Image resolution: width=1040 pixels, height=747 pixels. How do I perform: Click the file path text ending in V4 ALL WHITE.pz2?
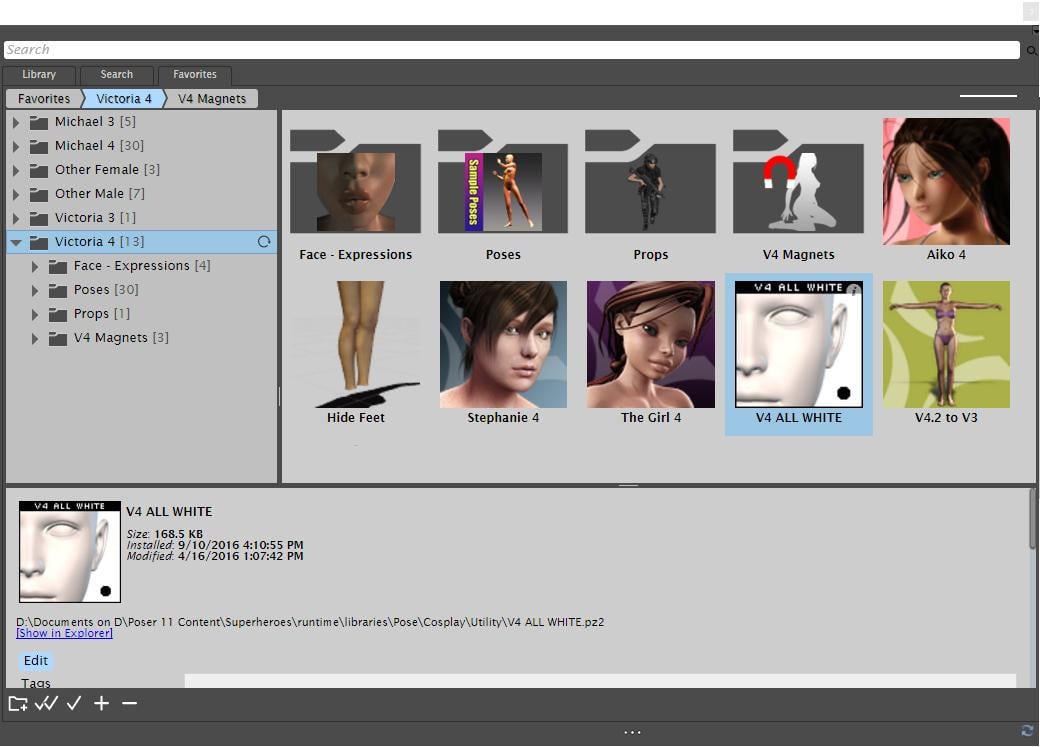coord(310,622)
